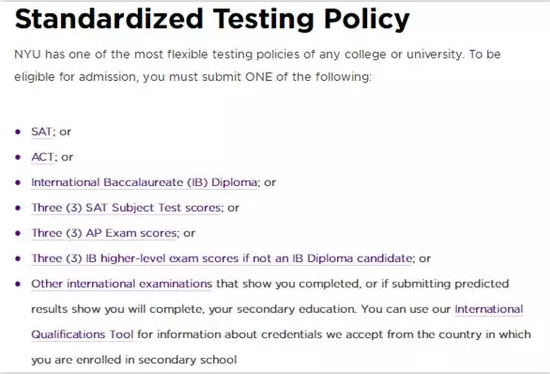Screen dimensions: 550x374
Task: Click the bullet point beside SAT
Action: click(x=18, y=132)
